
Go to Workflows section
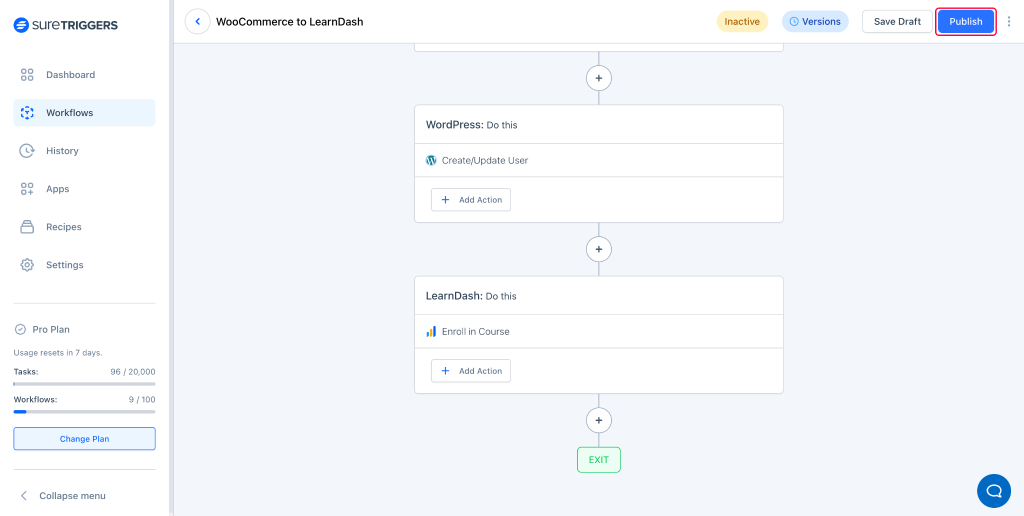(84, 112)
